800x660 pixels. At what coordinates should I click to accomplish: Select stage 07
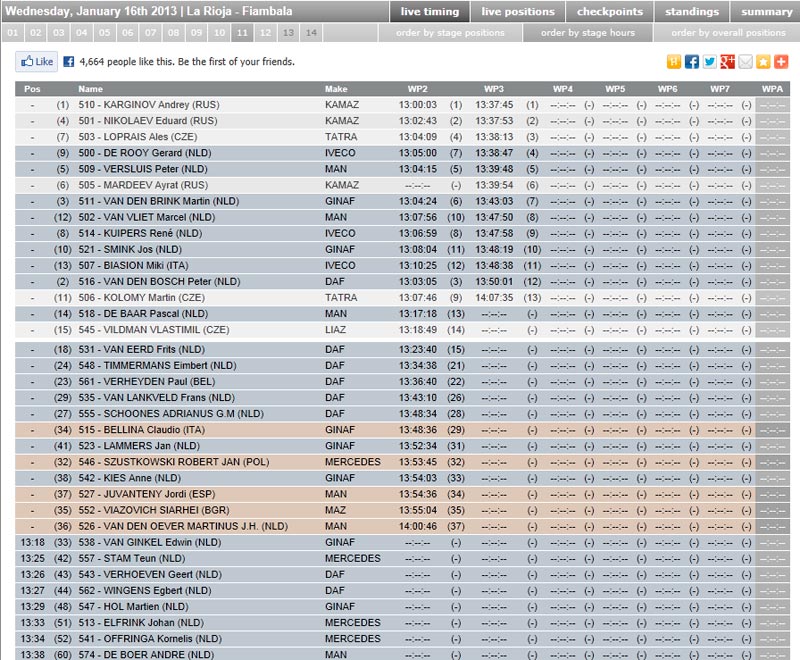tap(151, 33)
